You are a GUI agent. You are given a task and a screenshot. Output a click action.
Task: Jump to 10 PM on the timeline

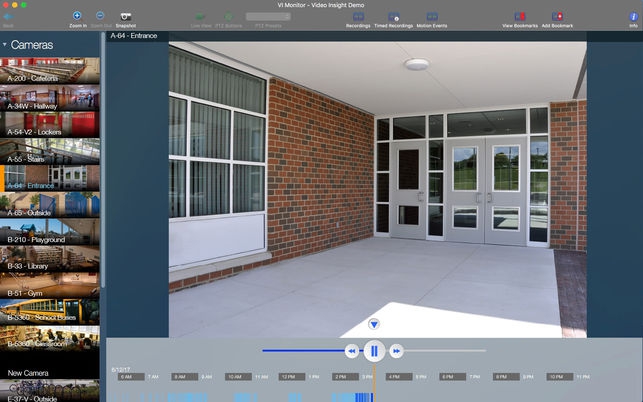pyautogui.click(x=560, y=377)
